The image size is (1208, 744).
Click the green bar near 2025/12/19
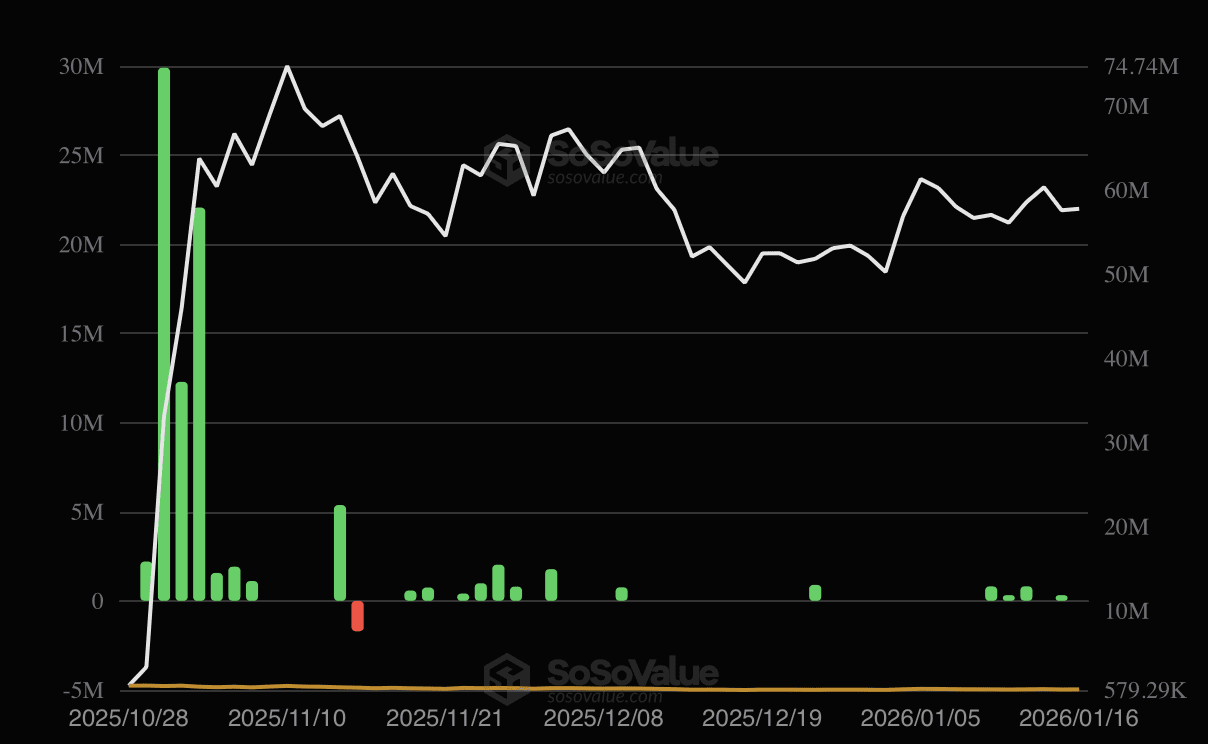(814, 594)
